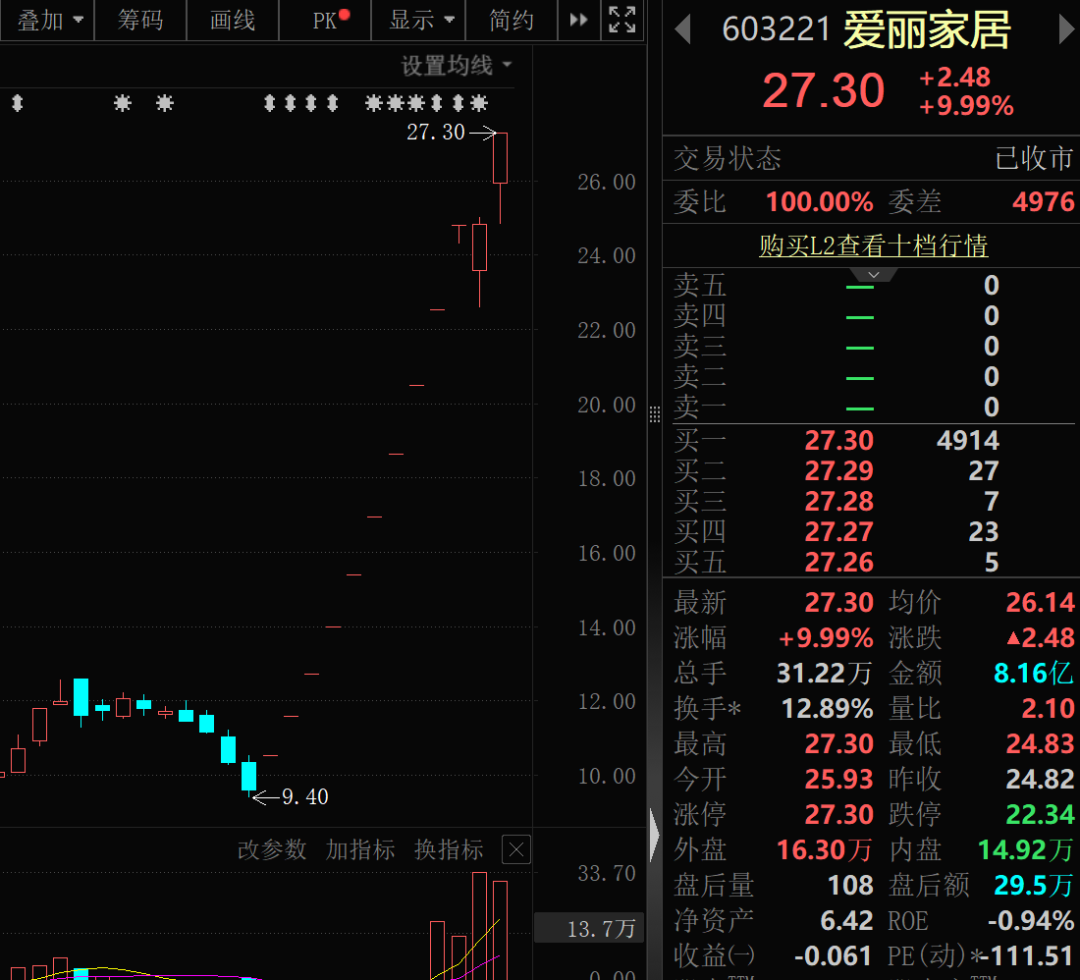Click the 卖五 row
This screenshot has width=1080, height=980.
(x=872, y=285)
